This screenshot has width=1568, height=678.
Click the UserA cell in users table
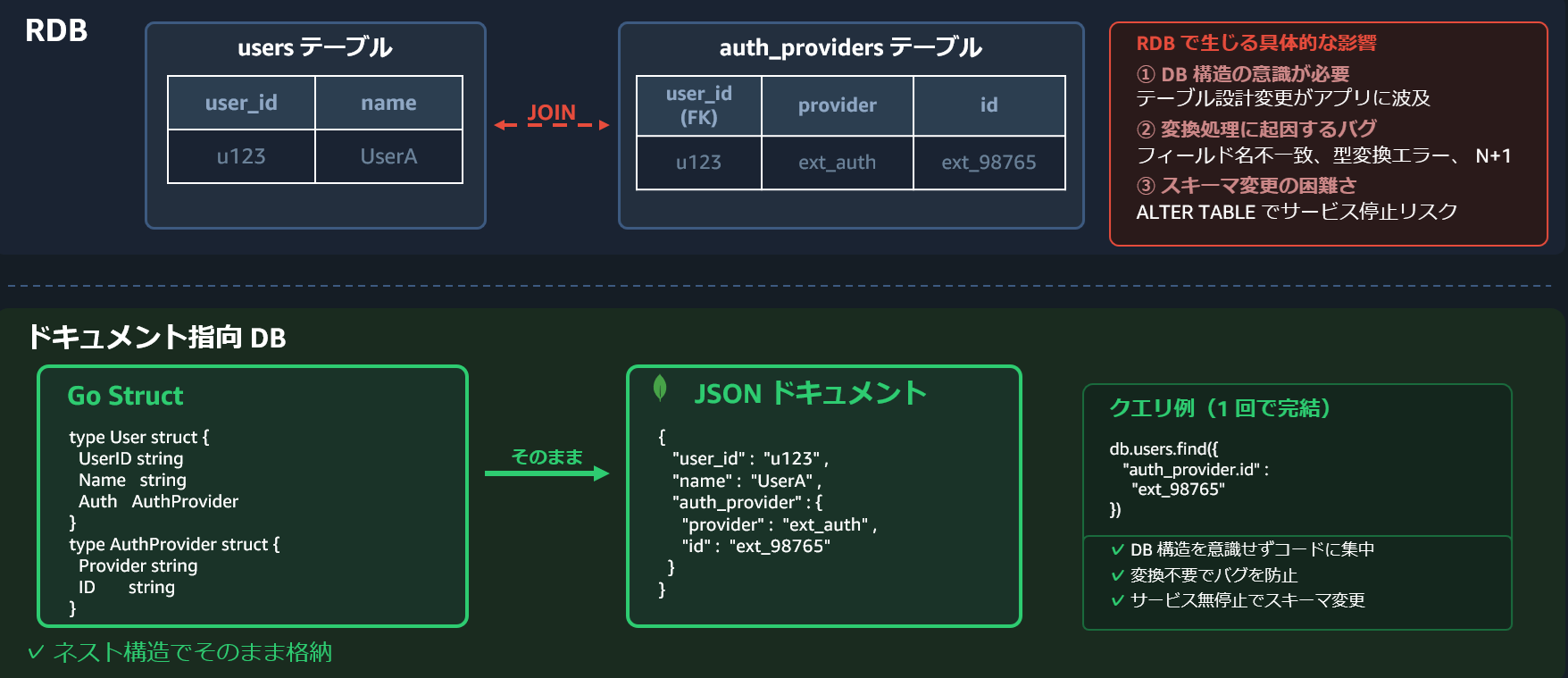point(388,156)
